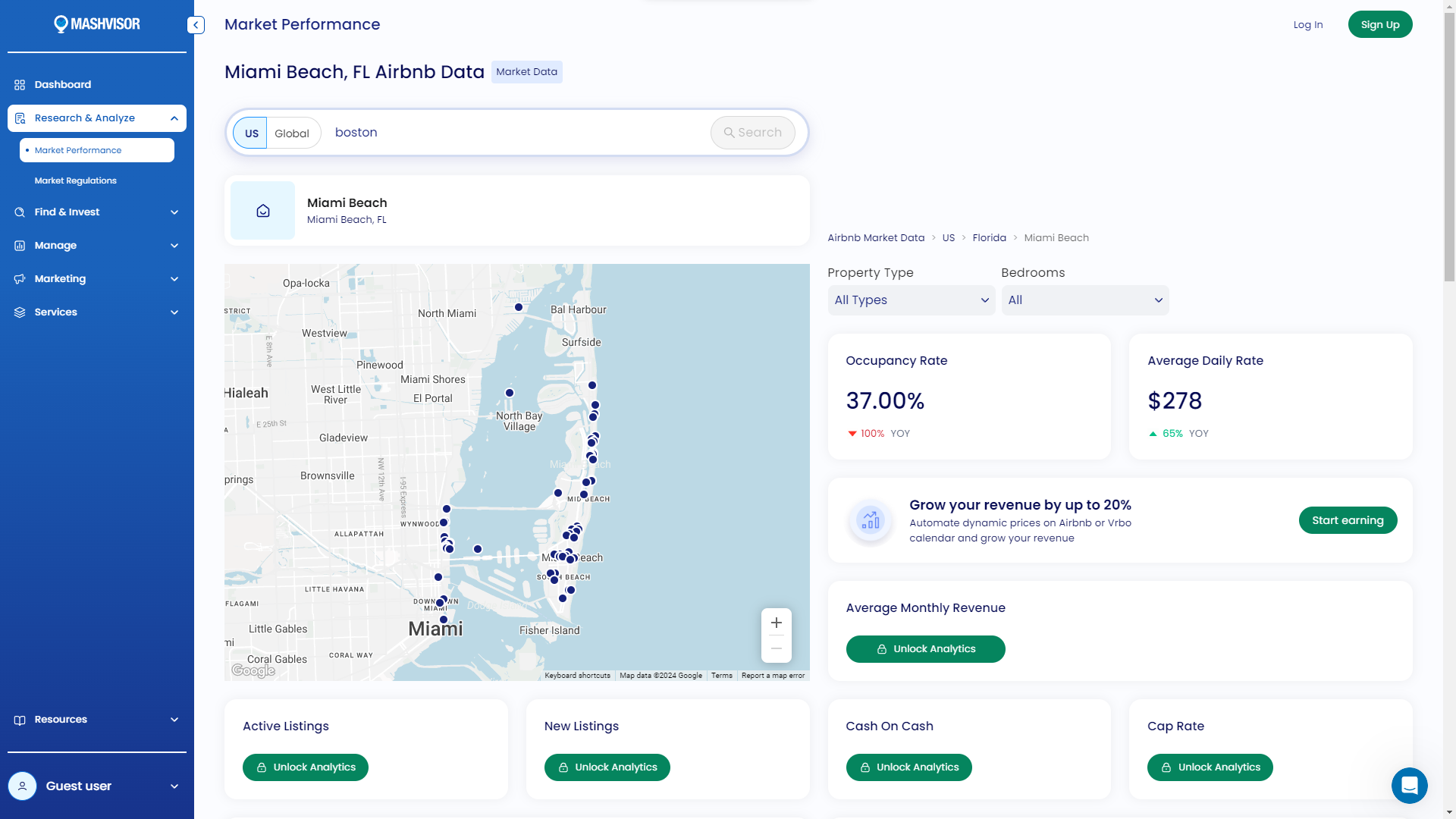1456x819 pixels.
Task: Click the Marketing megaphone icon
Action: (x=20, y=279)
